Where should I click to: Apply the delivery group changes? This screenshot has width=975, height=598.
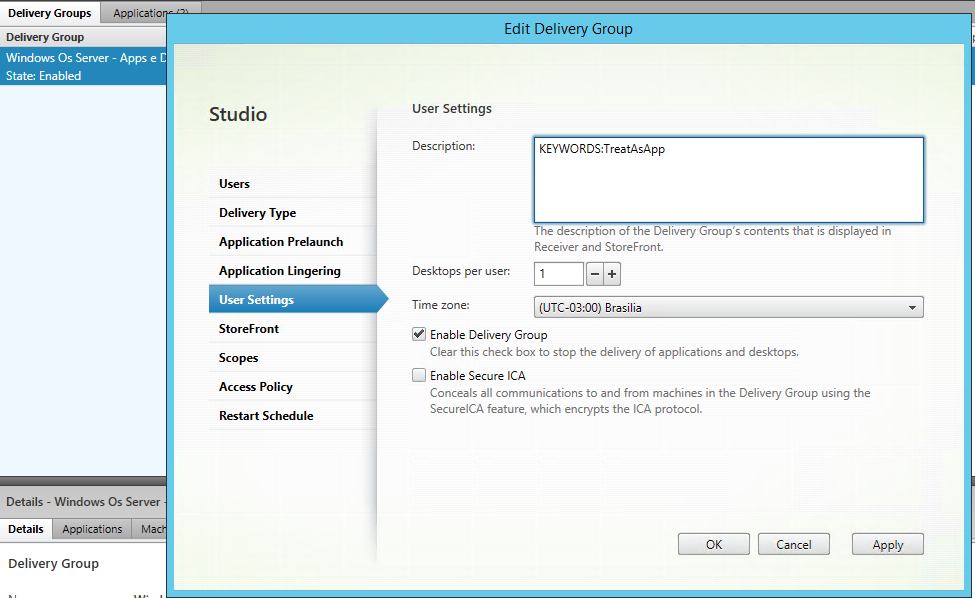pyautogui.click(x=887, y=545)
